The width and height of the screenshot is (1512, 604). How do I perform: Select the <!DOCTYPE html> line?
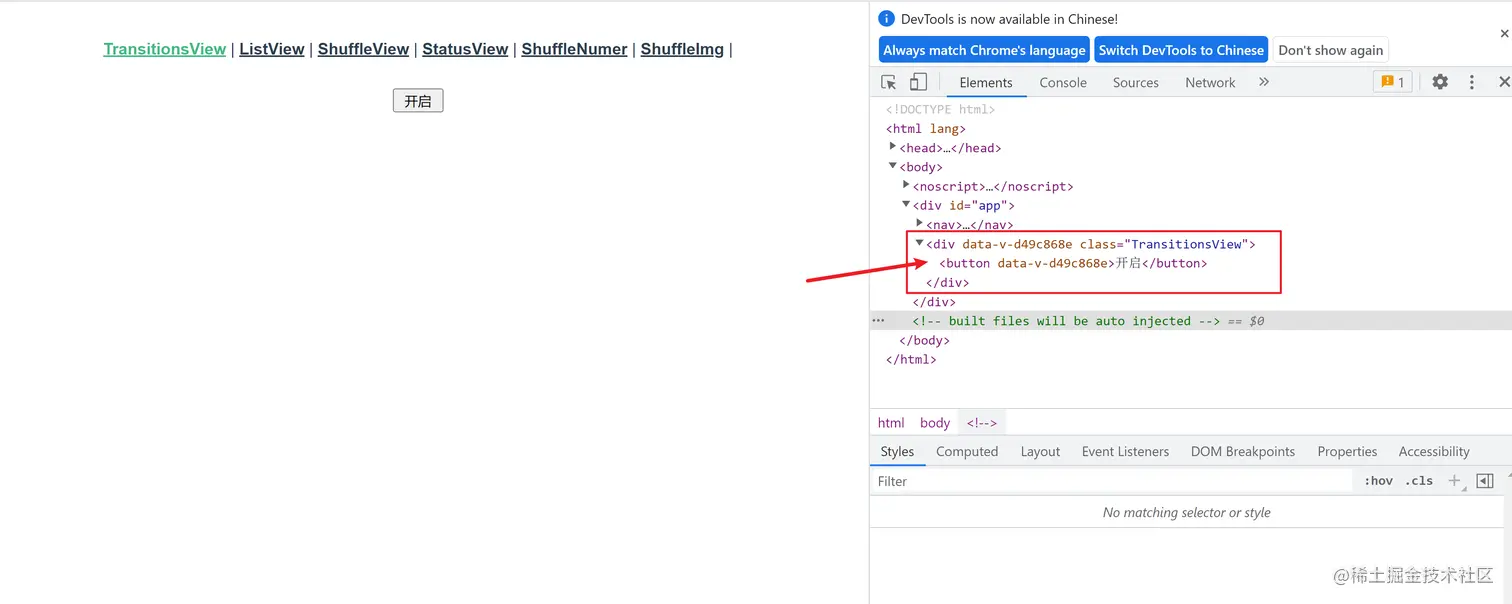[x=940, y=109]
